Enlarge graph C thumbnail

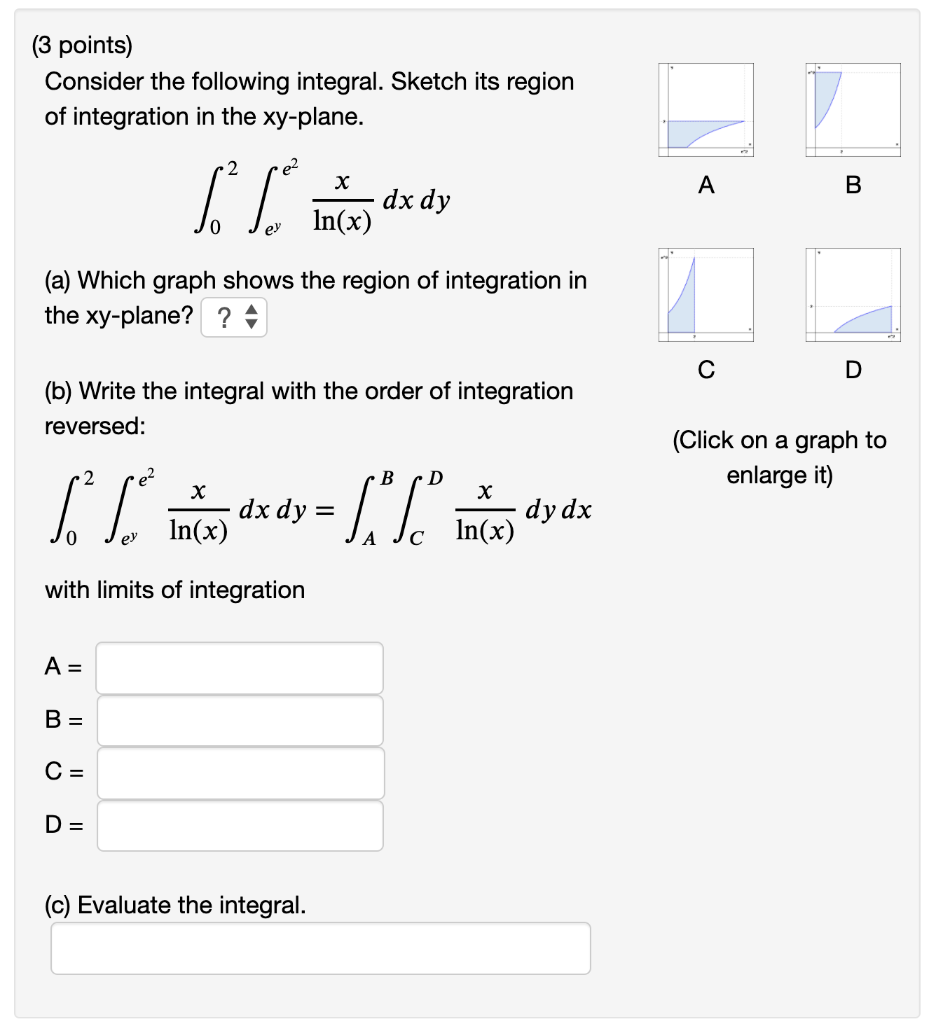pyautogui.click(x=705, y=294)
